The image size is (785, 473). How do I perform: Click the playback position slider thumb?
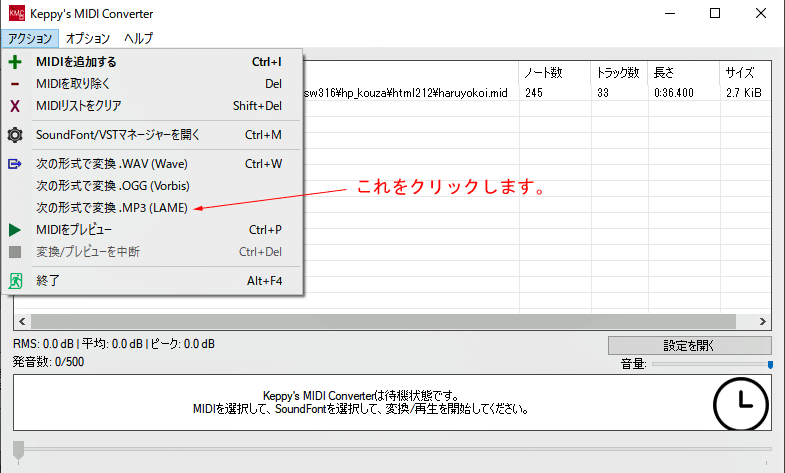pyautogui.click(x=19, y=450)
